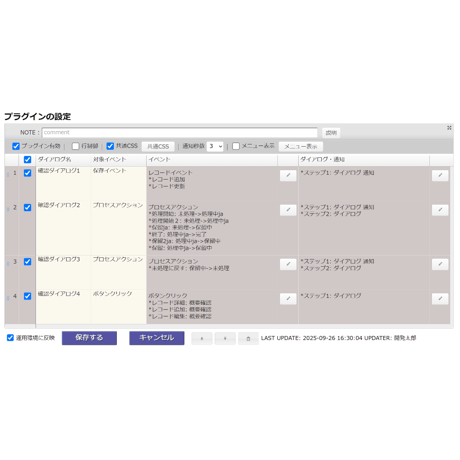Screen dimensions: 460x460
Task: Click the 確認ダイアログ3 name cell
Action: (x=63, y=273)
